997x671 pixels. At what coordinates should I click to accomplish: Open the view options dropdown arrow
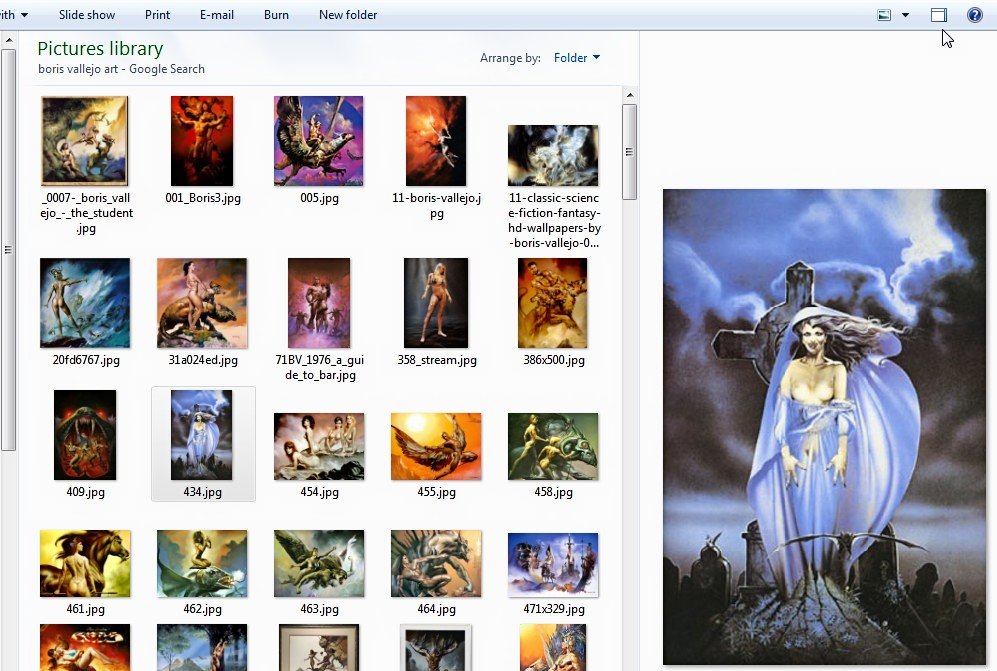905,15
